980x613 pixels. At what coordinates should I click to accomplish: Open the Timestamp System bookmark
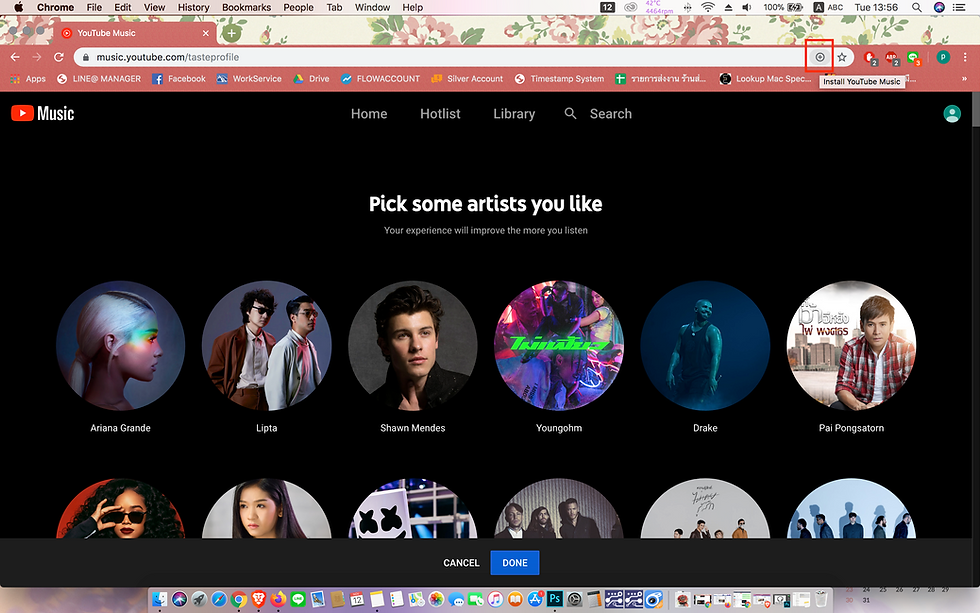click(x=559, y=79)
